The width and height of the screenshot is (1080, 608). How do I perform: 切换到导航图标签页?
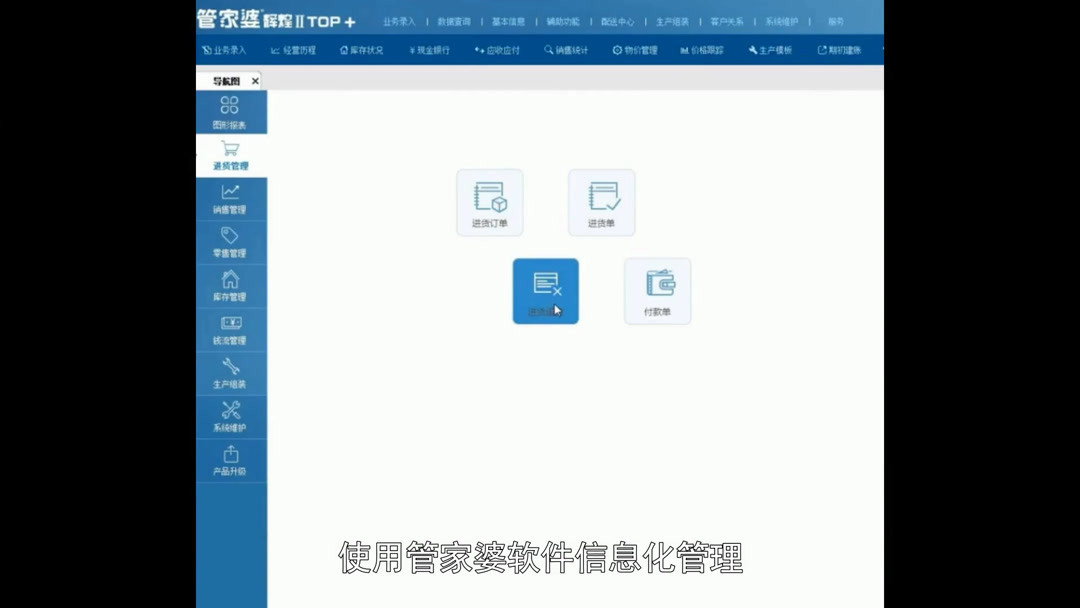(x=228, y=80)
